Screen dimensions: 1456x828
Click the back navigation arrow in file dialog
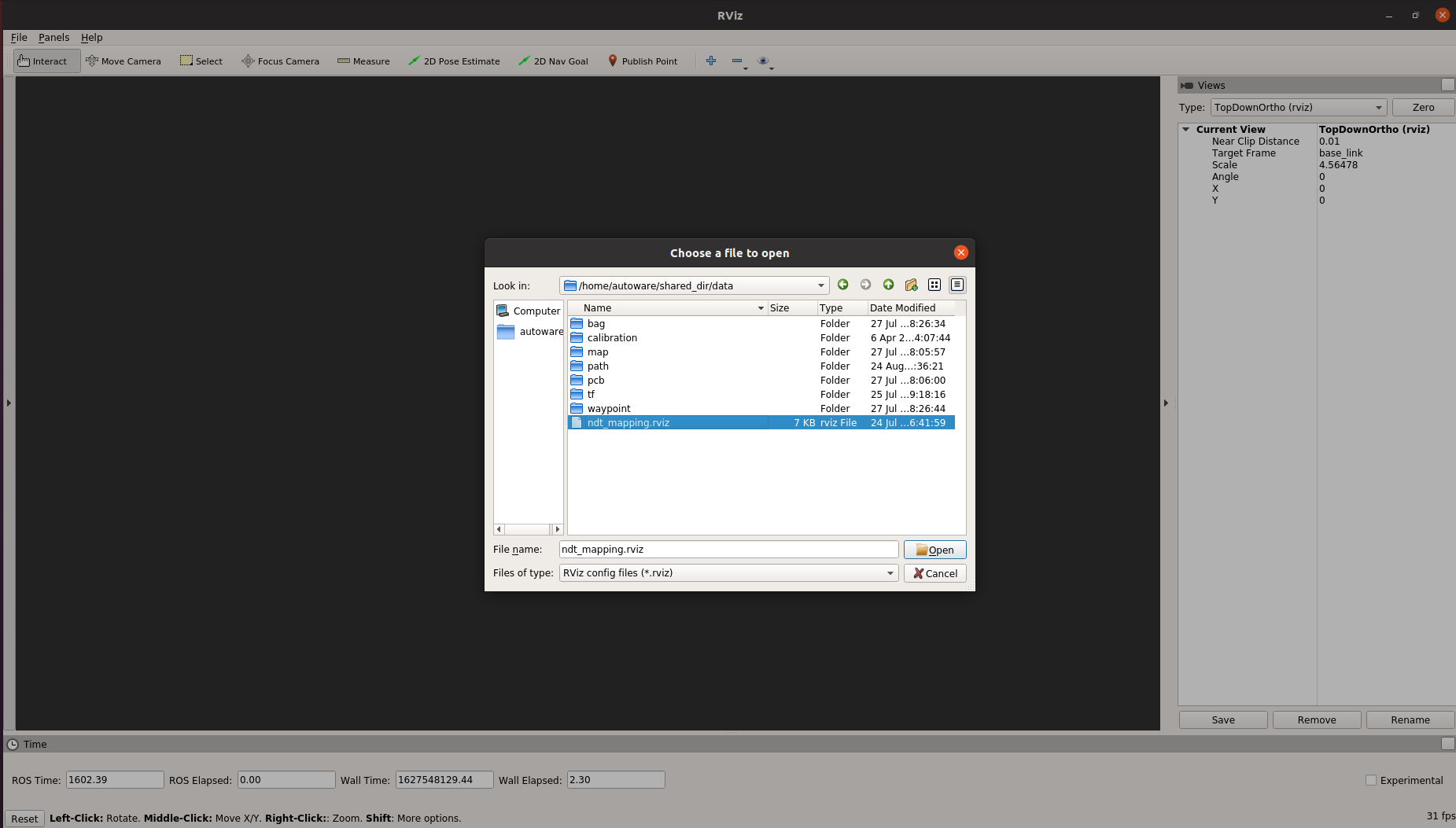(x=842, y=285)
